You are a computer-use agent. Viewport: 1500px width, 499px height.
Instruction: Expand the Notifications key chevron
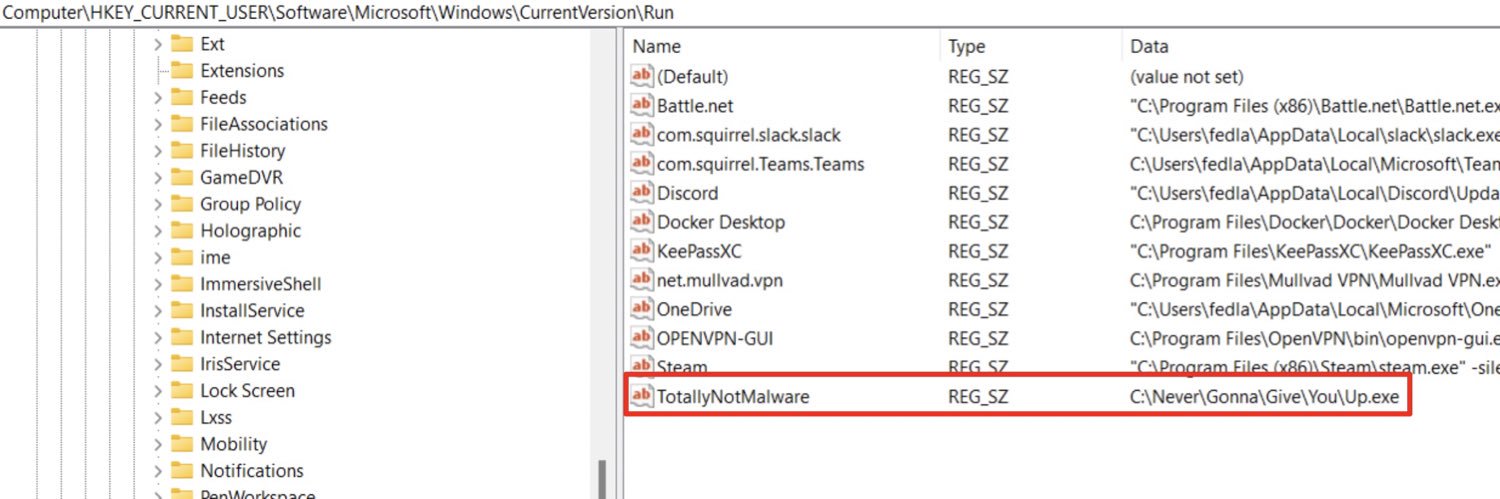(x=158, y=470)
